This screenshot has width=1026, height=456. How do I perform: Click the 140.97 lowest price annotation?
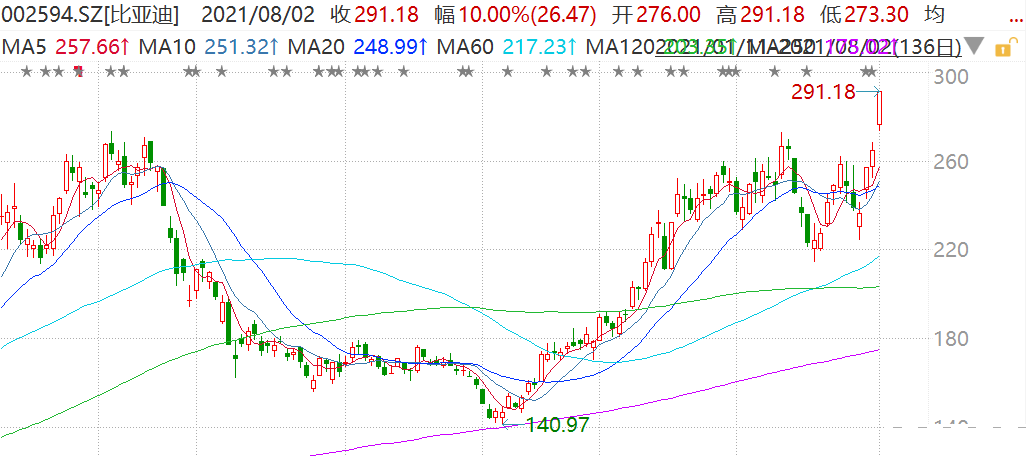tap(557, 424)
